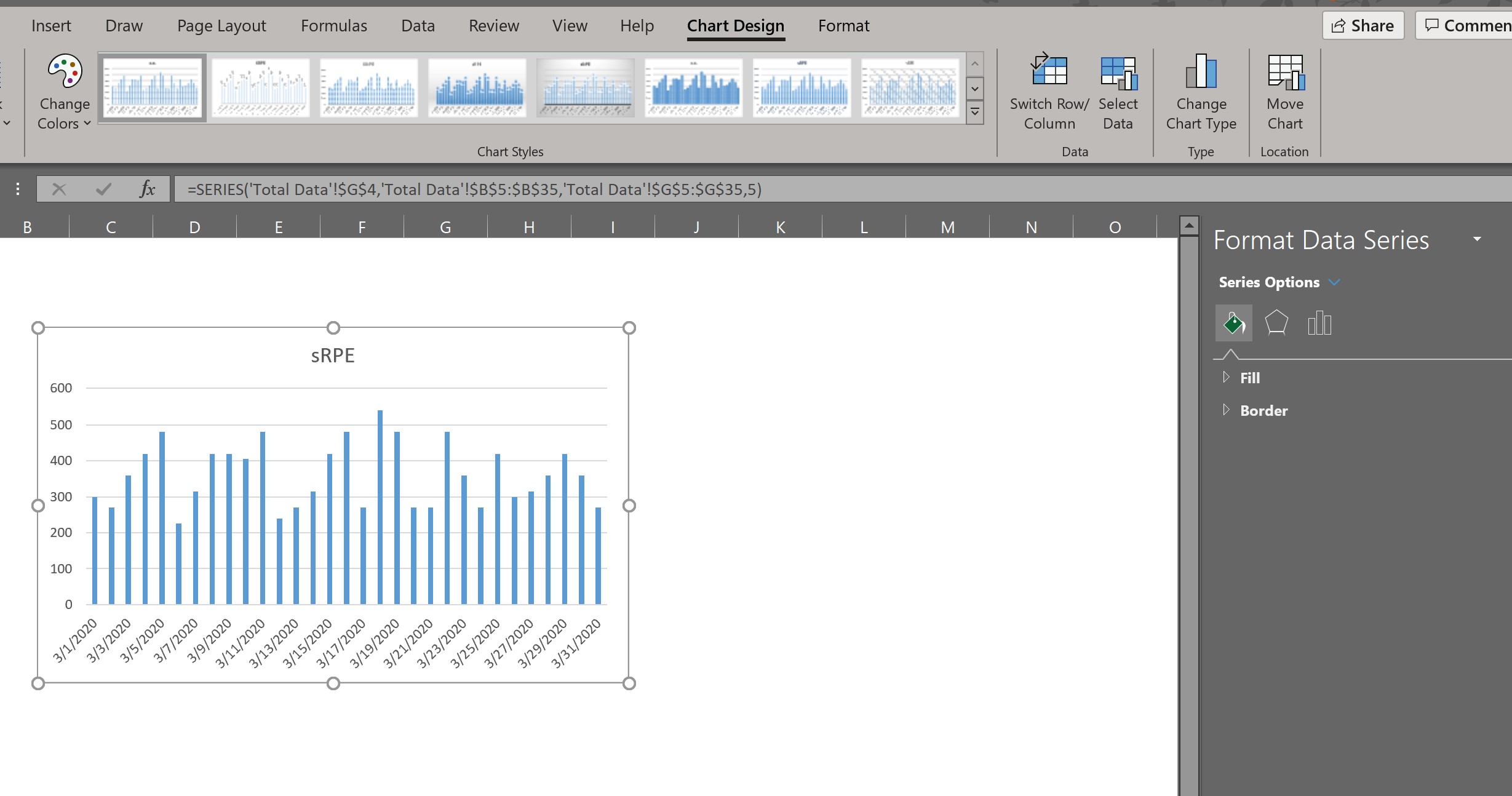1512x796 pixels.
Task: Select the dark gradient fifth chart style thumbnail
Action: point(585,87)
